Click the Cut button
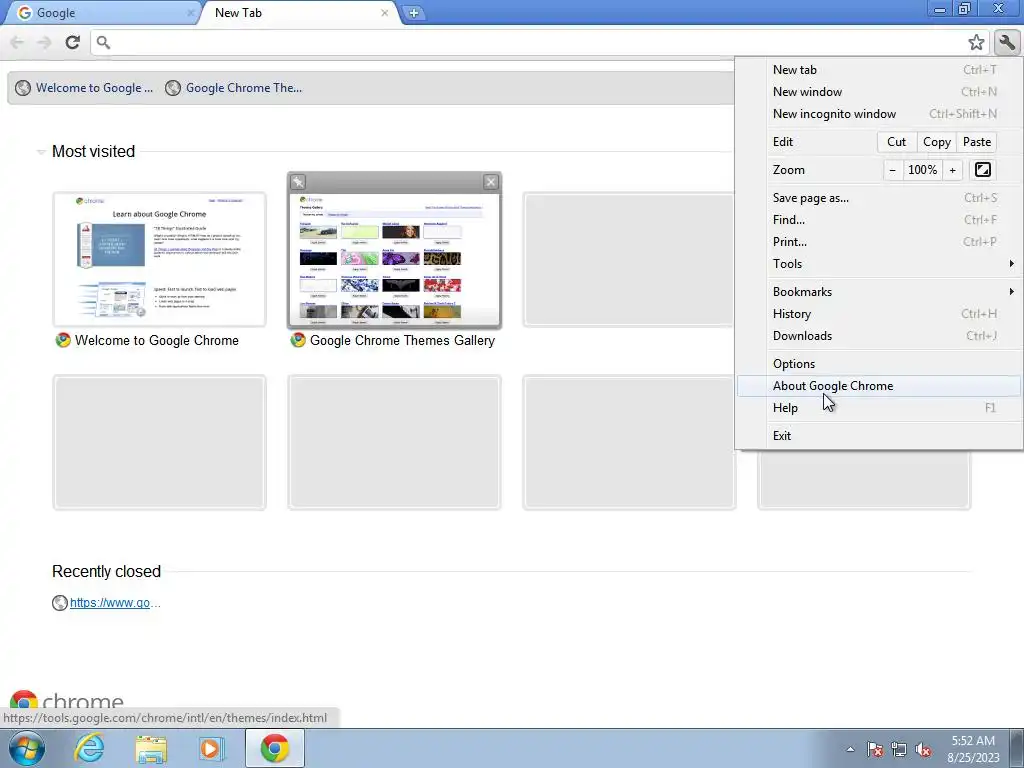 [x=896, y=142]
